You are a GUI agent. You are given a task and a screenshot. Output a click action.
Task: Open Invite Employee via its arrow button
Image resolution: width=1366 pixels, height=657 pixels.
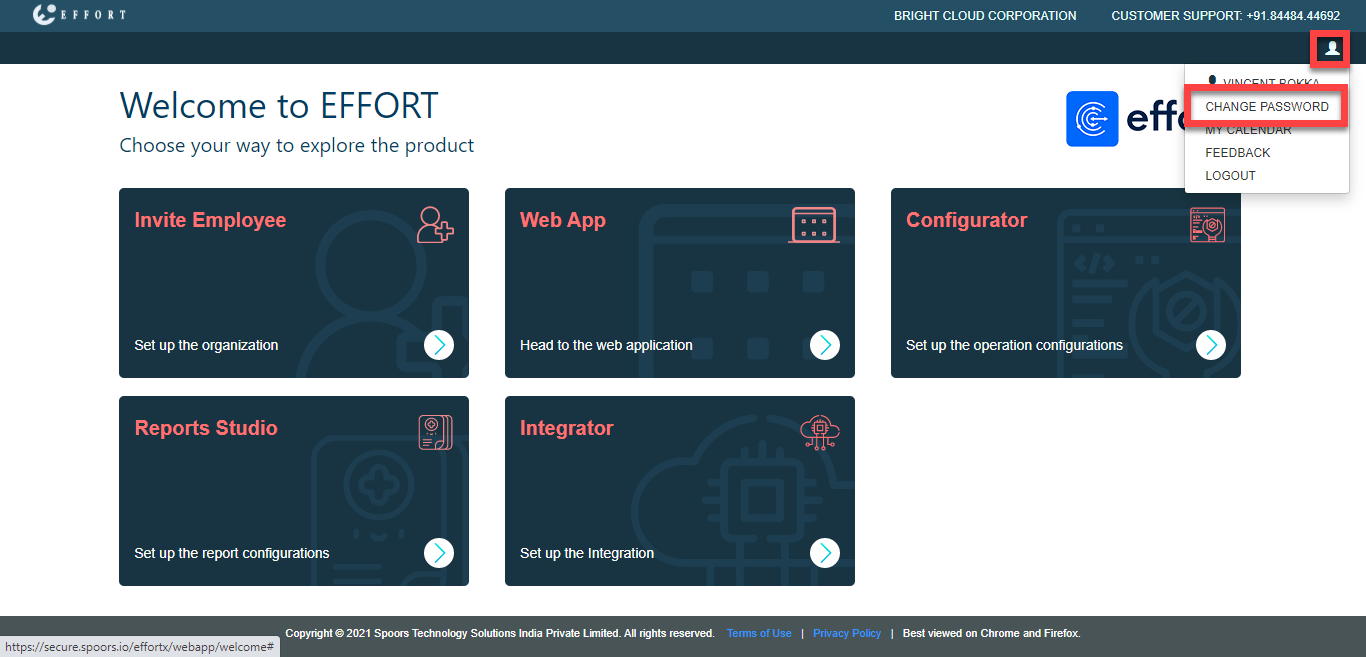[439, 345]
